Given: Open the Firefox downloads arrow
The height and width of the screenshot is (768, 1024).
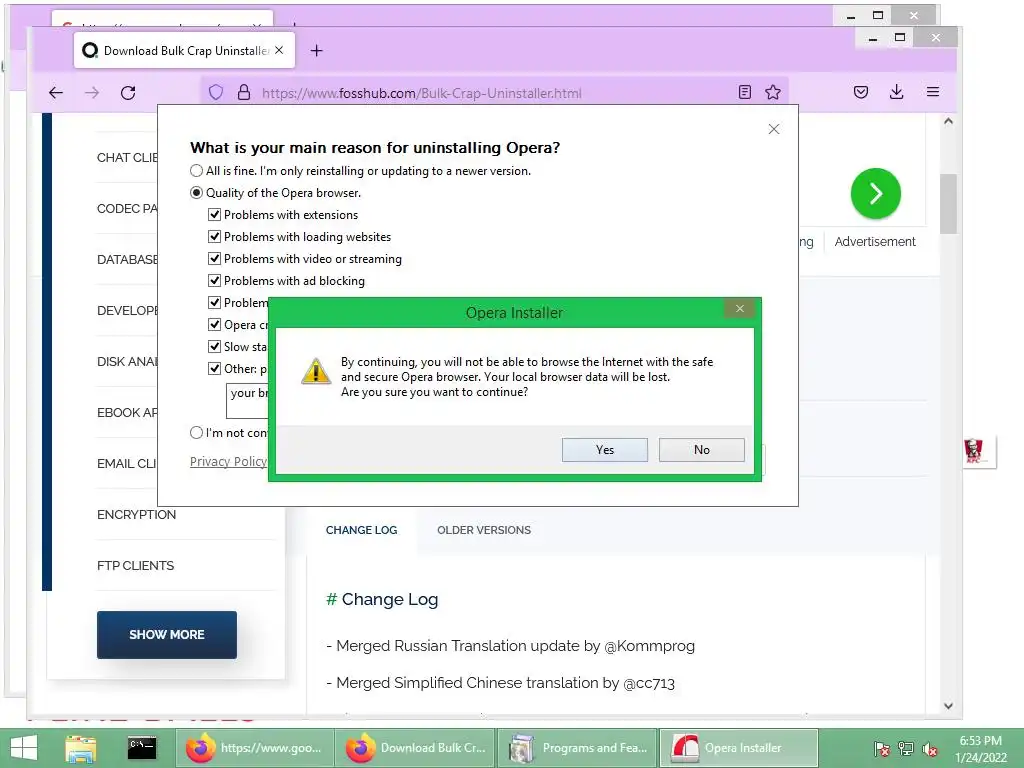Looking at the screenshot, I should coord(897,92).
